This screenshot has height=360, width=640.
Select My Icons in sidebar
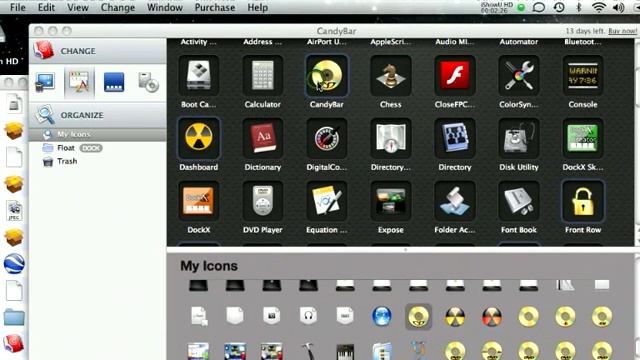coord(98,134)
